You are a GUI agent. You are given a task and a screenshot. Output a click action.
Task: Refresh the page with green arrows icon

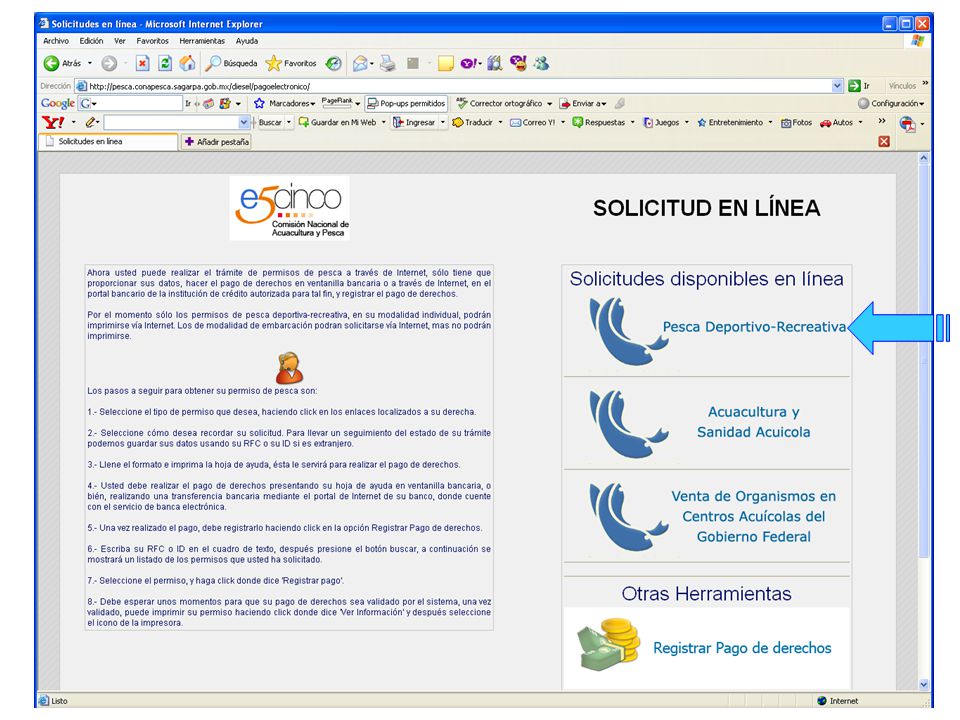165,63
